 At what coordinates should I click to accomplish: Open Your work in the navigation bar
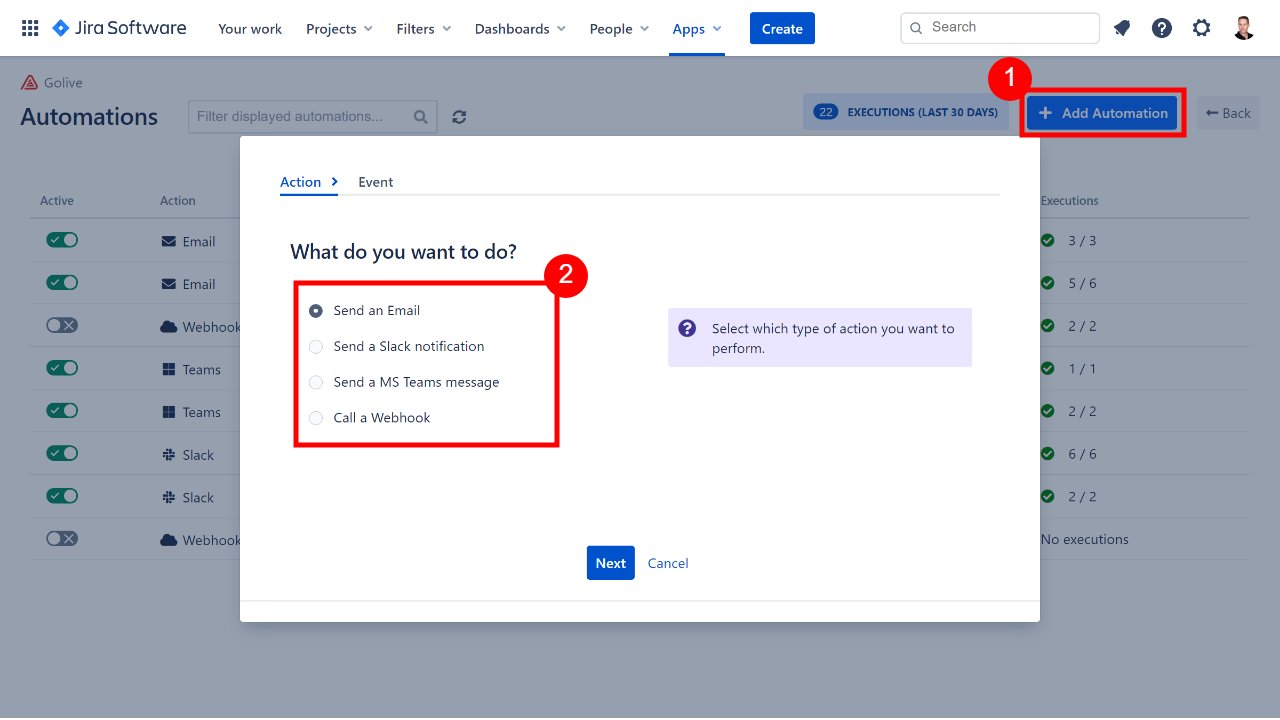coord(250,29)
